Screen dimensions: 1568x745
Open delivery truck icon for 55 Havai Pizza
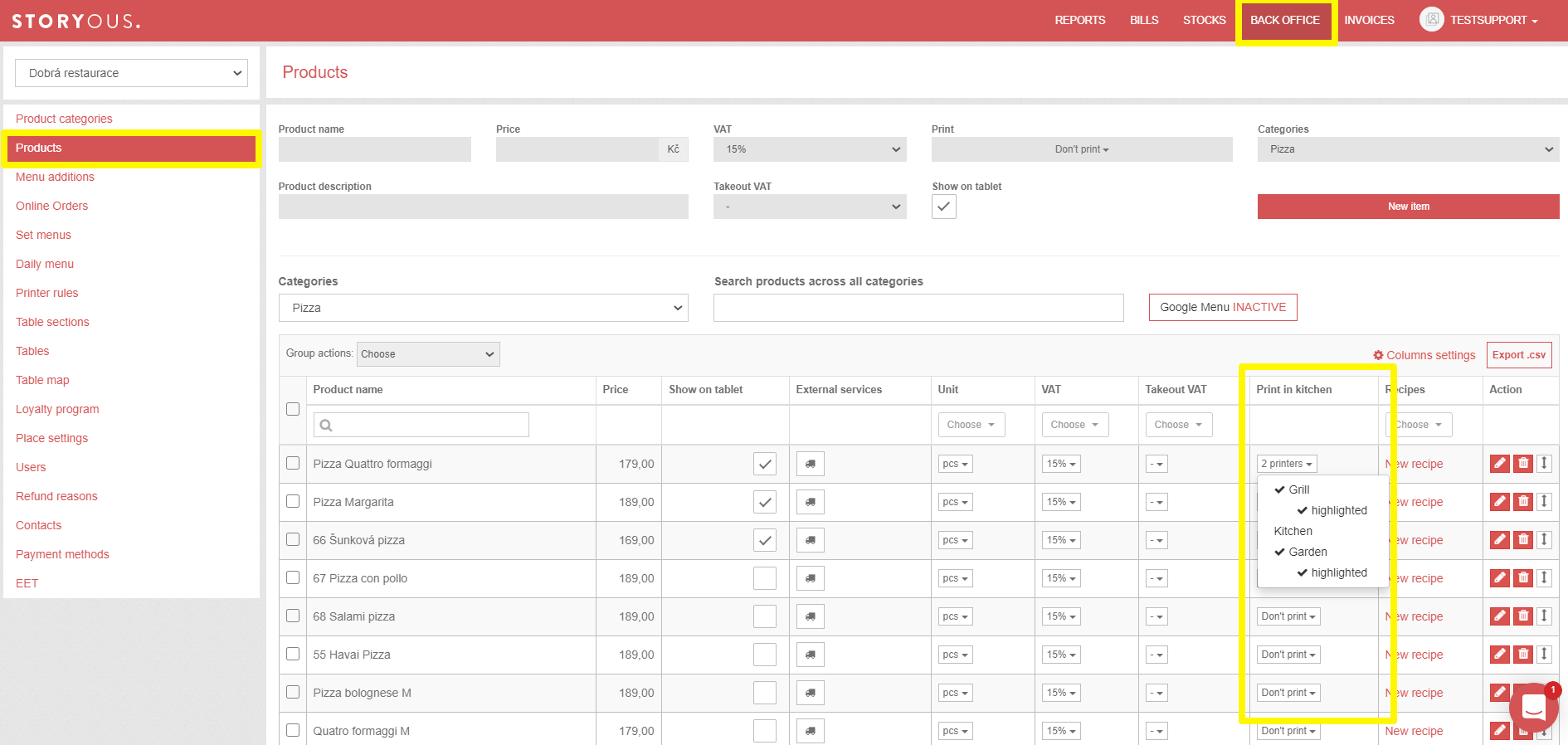811,655
